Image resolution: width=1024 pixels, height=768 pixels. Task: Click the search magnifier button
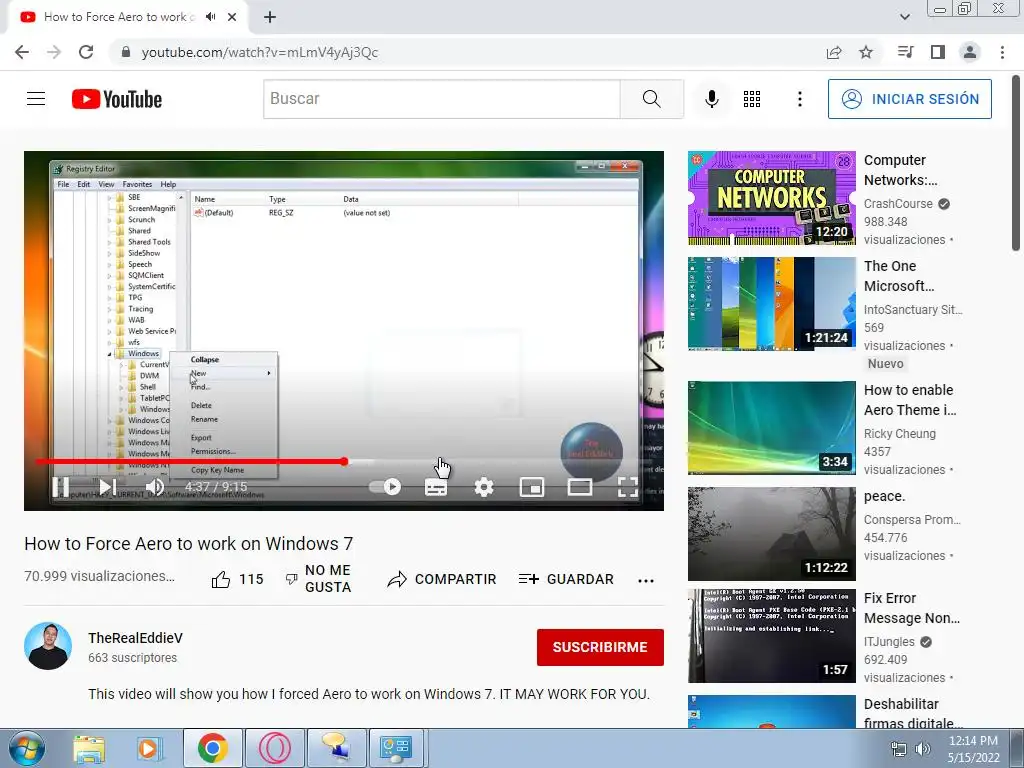[x=651, y=99]
